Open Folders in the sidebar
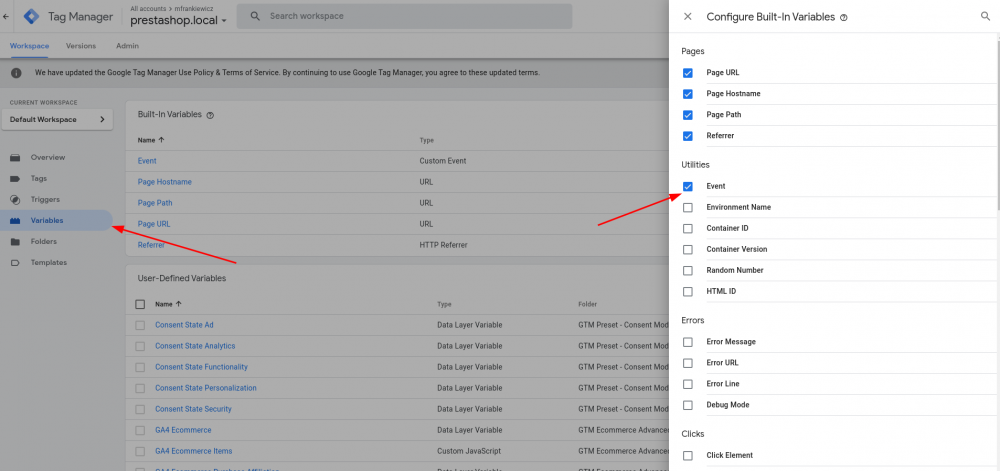Viewport: 1000px width, 471px height. [x=43, y=241]
